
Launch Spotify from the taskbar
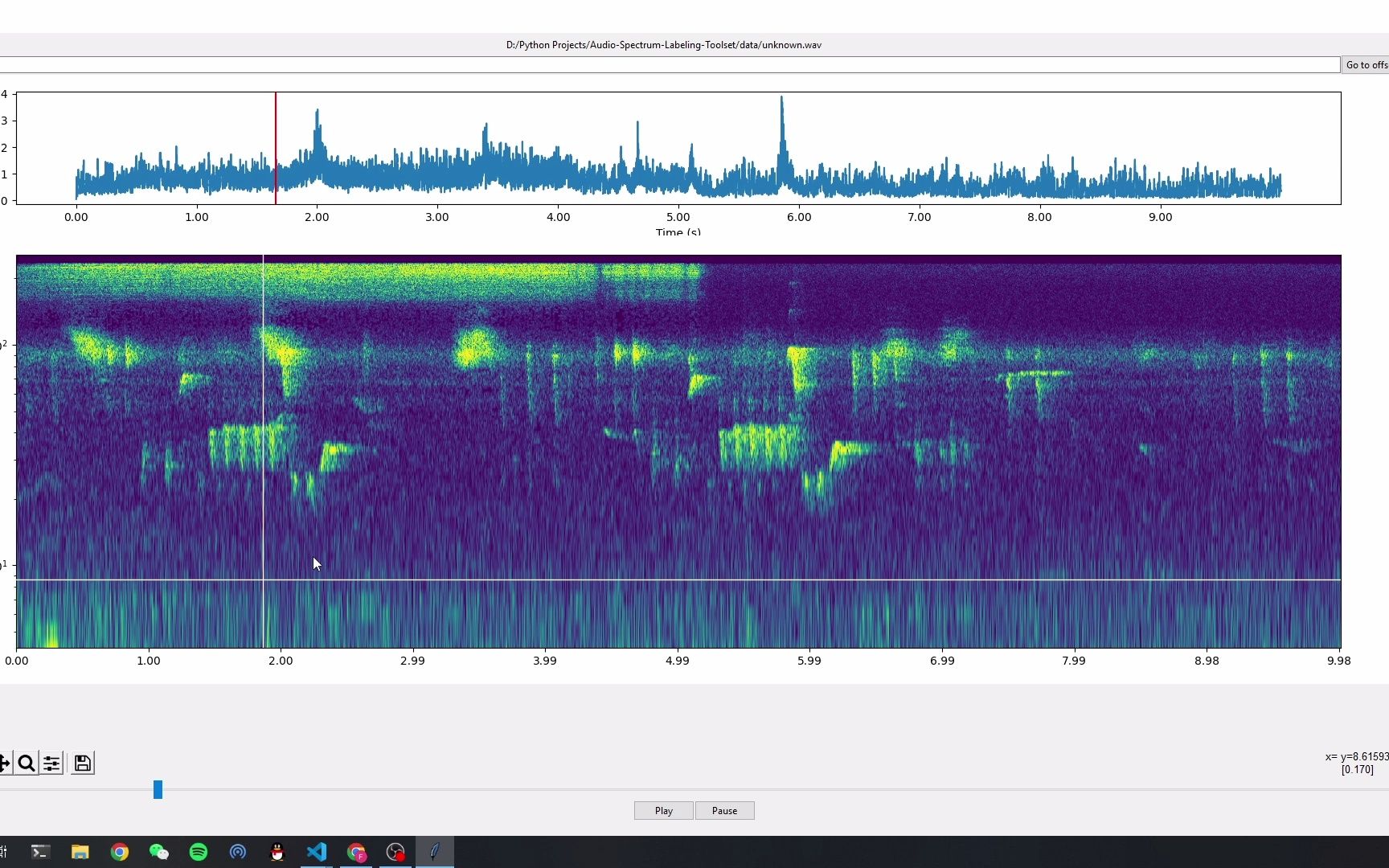pos(198,852)
